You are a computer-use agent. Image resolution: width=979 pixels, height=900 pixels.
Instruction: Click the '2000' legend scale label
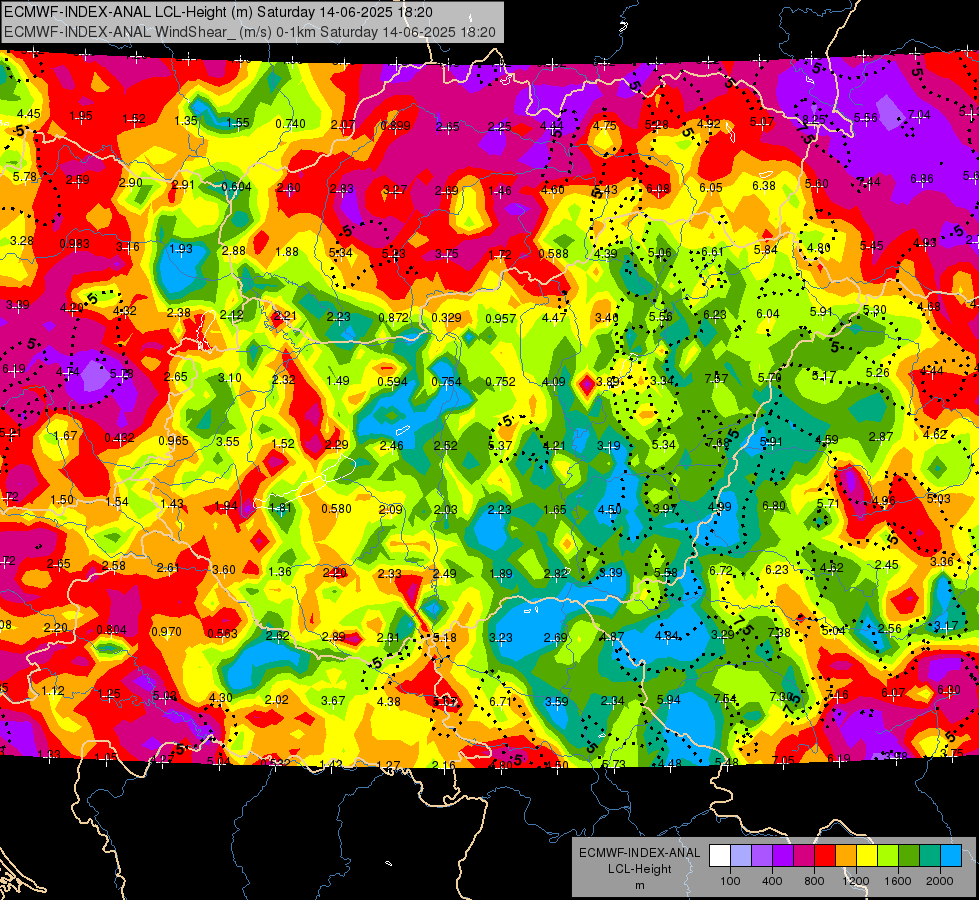tap(940, 881)
